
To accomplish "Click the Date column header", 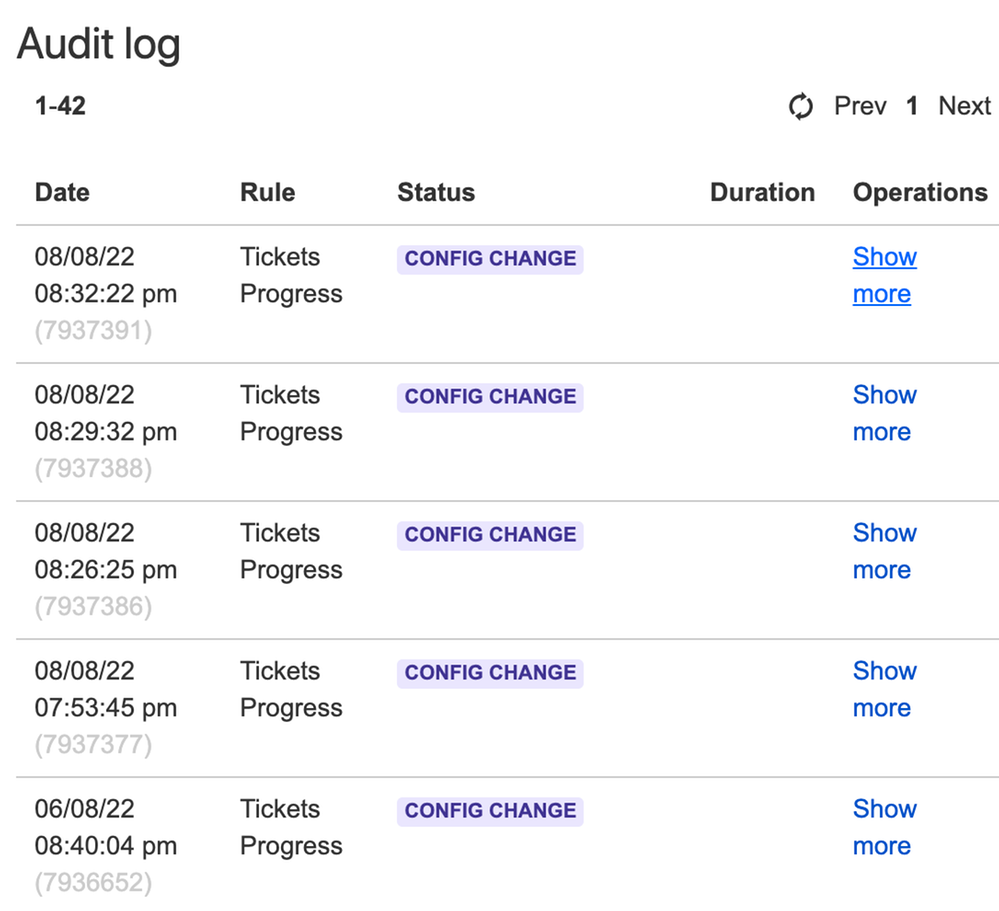I will click(62, 192).
